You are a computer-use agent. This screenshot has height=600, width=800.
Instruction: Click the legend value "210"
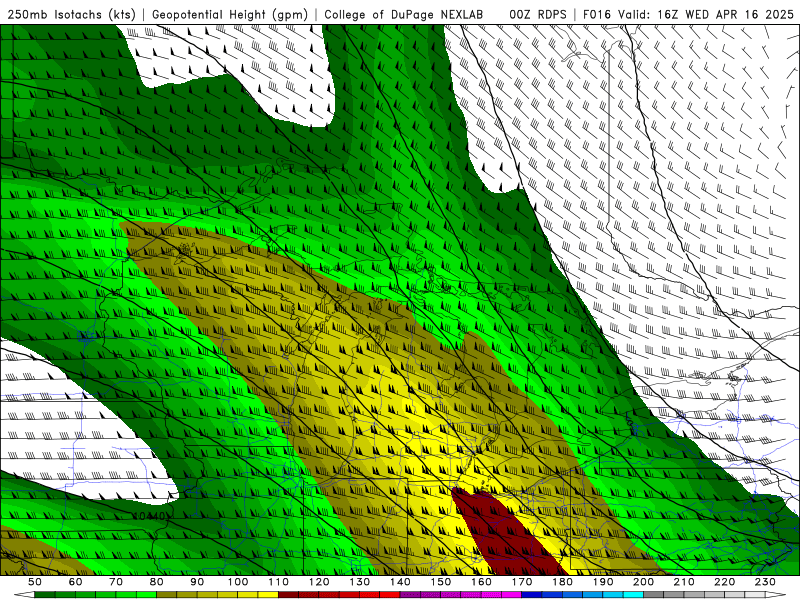tap(685, 582)
